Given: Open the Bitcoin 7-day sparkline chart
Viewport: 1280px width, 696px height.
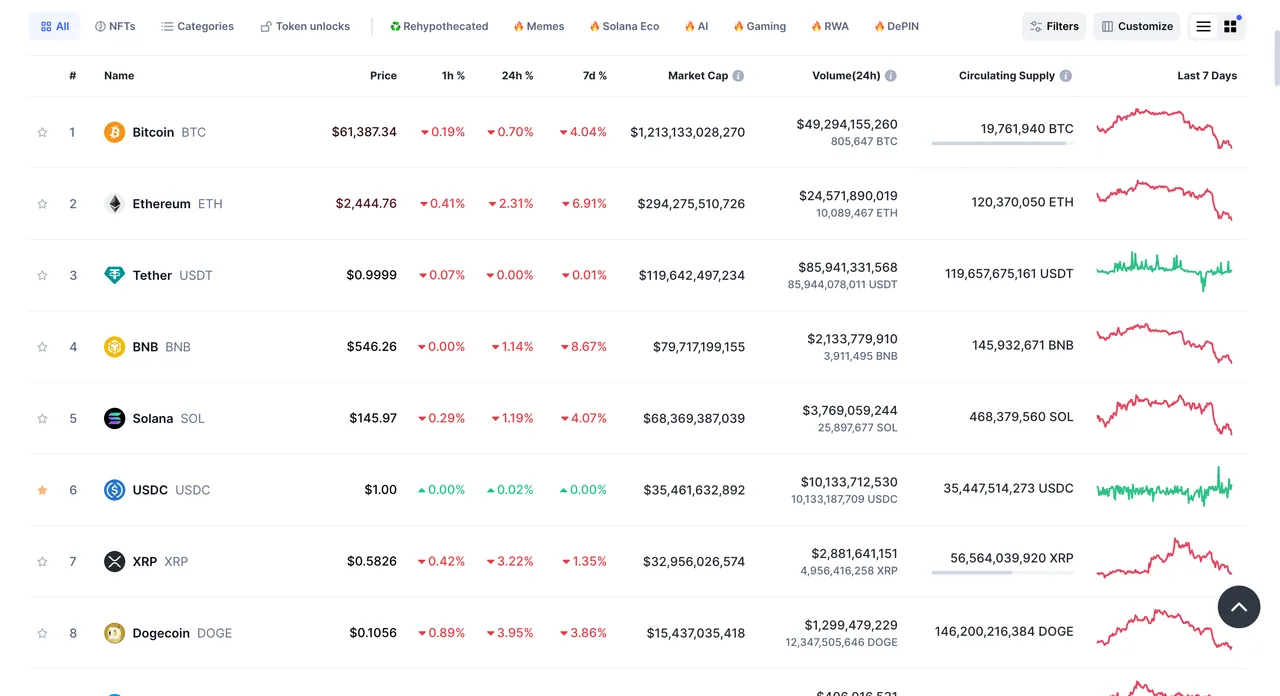Looking at the screenshot, I should 1164,129.
